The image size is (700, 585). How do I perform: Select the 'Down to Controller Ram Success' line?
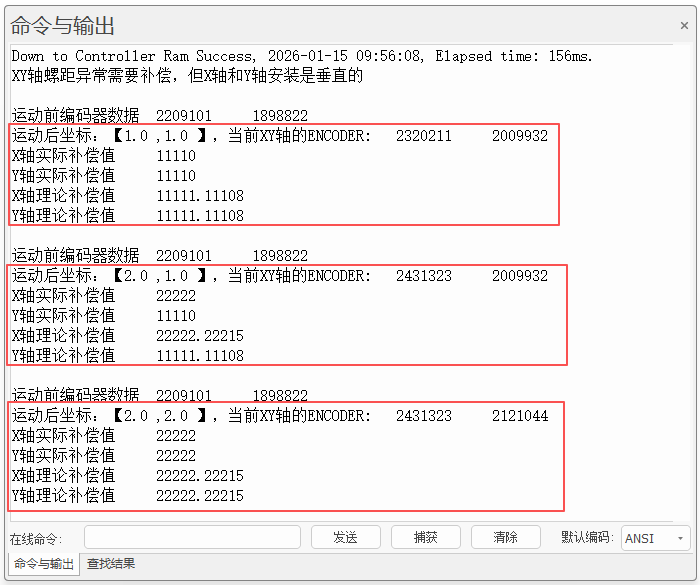[x=302, y=56]
